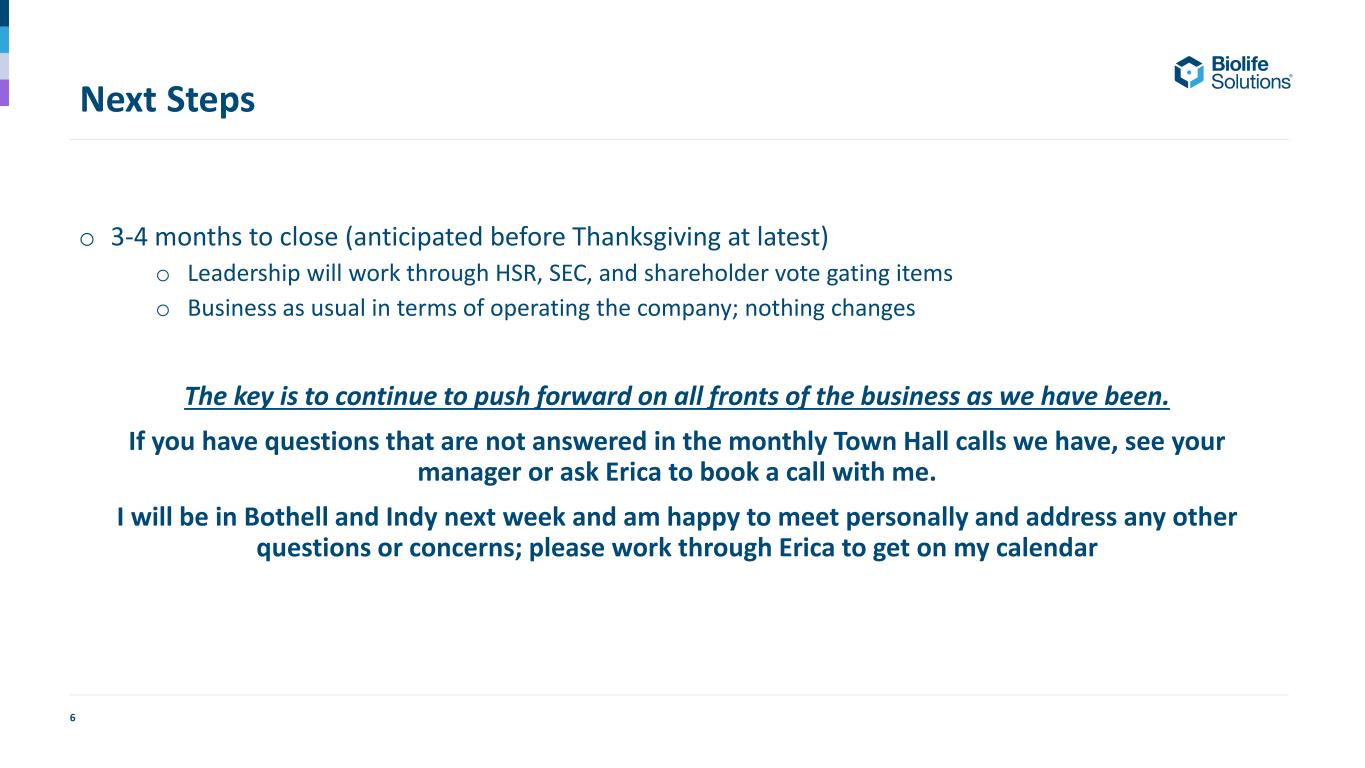Image resolution: width=1365 pixels, height=768 pixels.
Task: Click "work through Erica" calendar line
Action: (677, 549)
